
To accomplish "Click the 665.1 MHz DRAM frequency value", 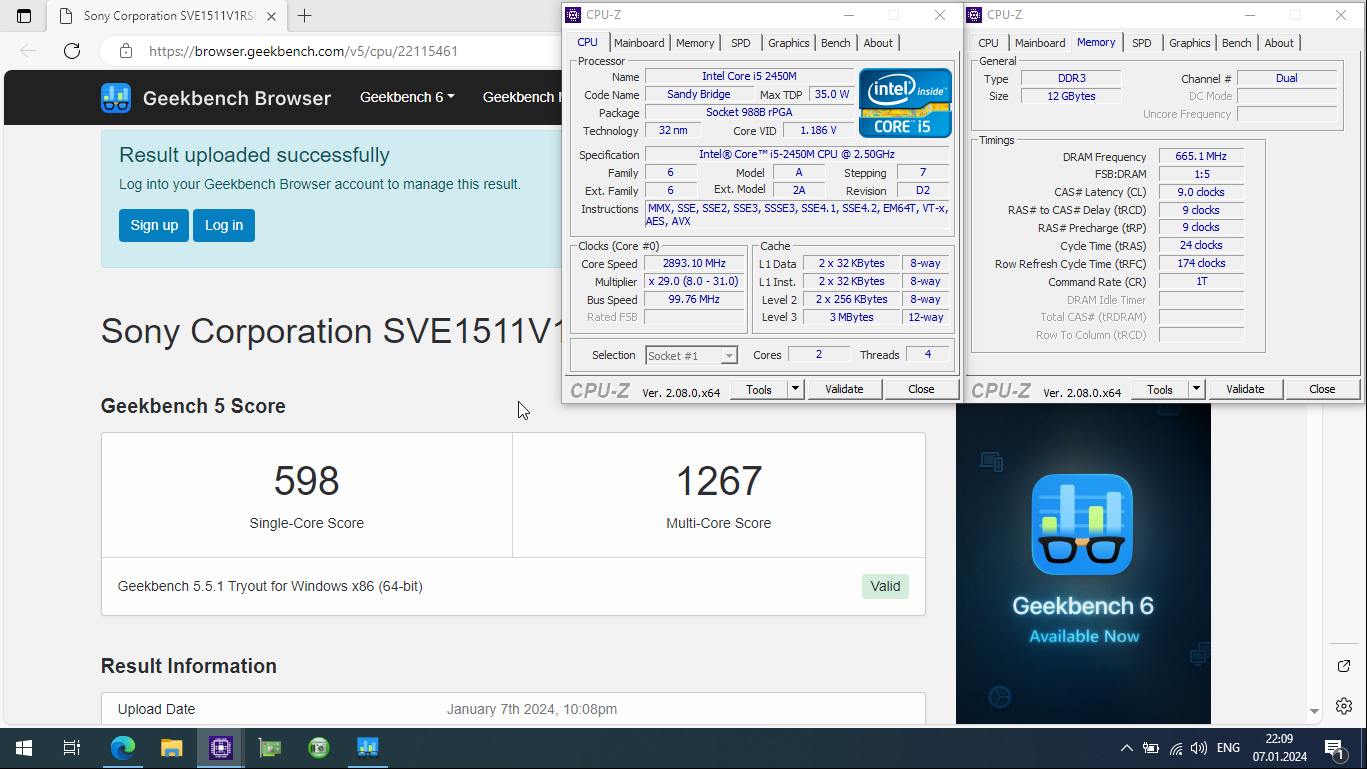I will 1201,156.
